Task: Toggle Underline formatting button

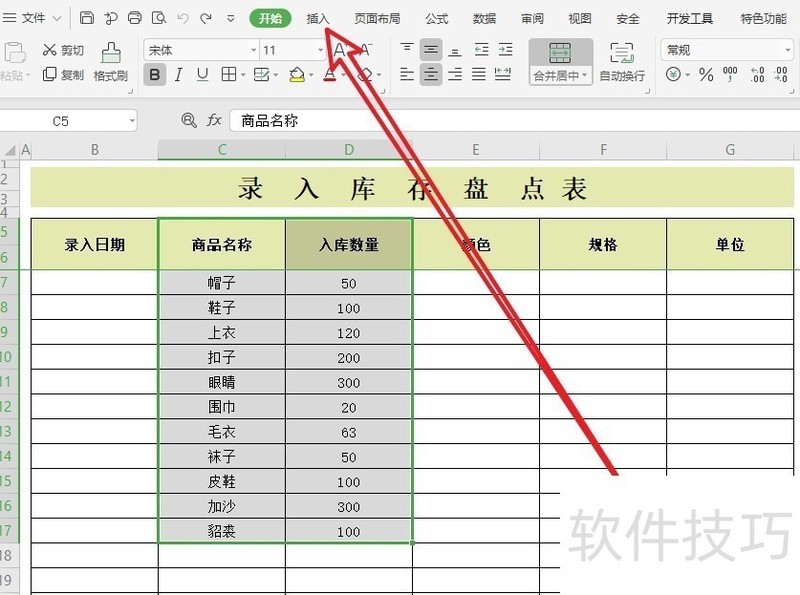Action: coord(203,75)
